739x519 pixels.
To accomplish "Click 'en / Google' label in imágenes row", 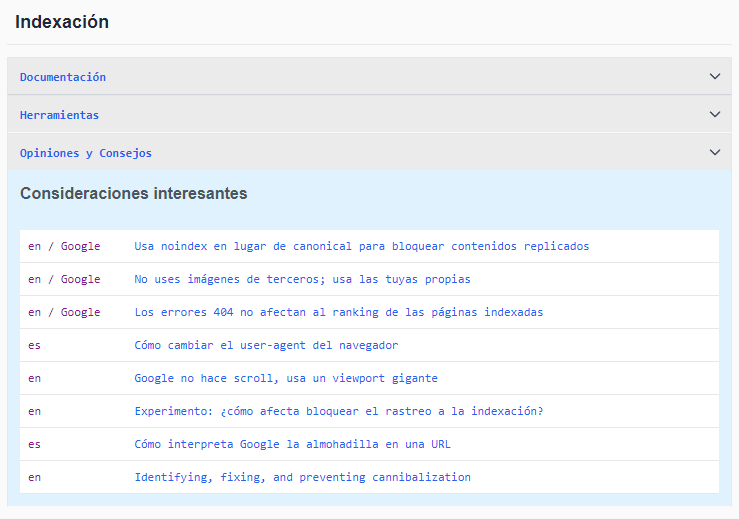I will 64,279.
